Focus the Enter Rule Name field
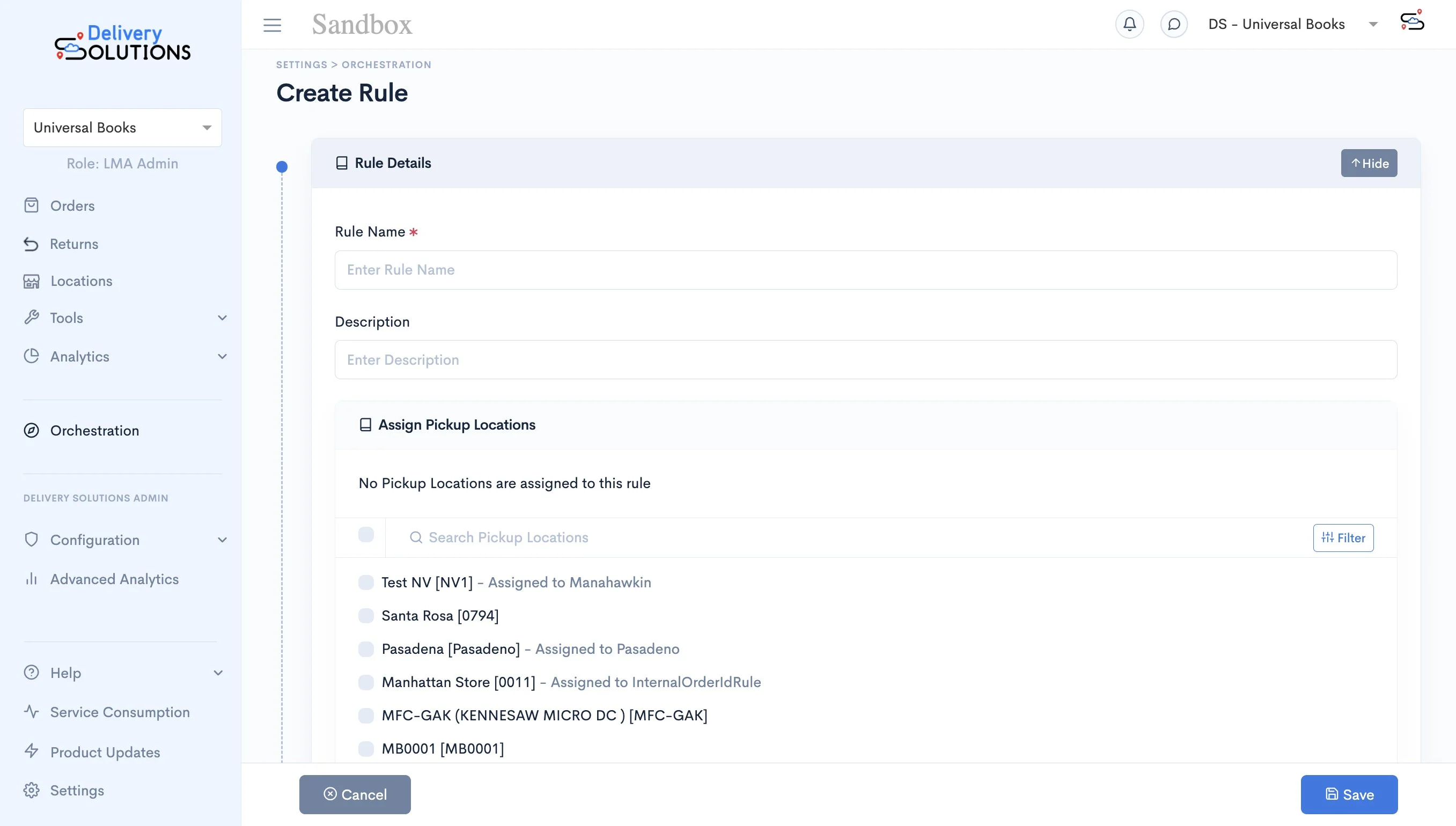Screen dimensions: 1456x826 pos(866,270)
